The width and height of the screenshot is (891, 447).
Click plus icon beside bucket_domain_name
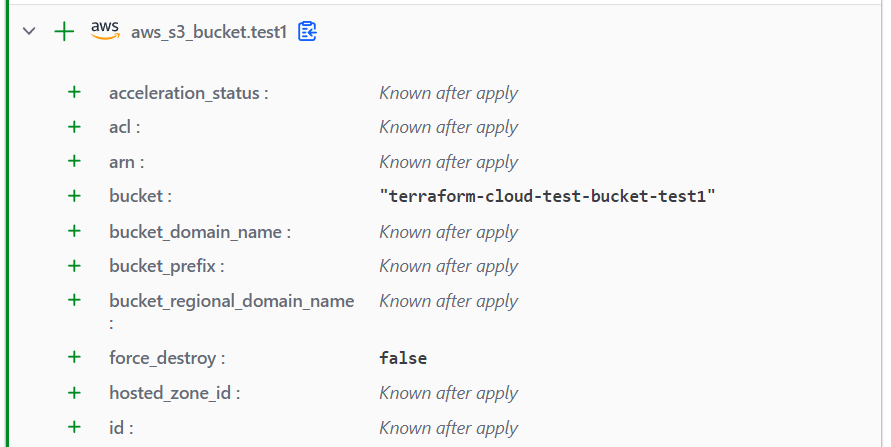coord(74,231)
